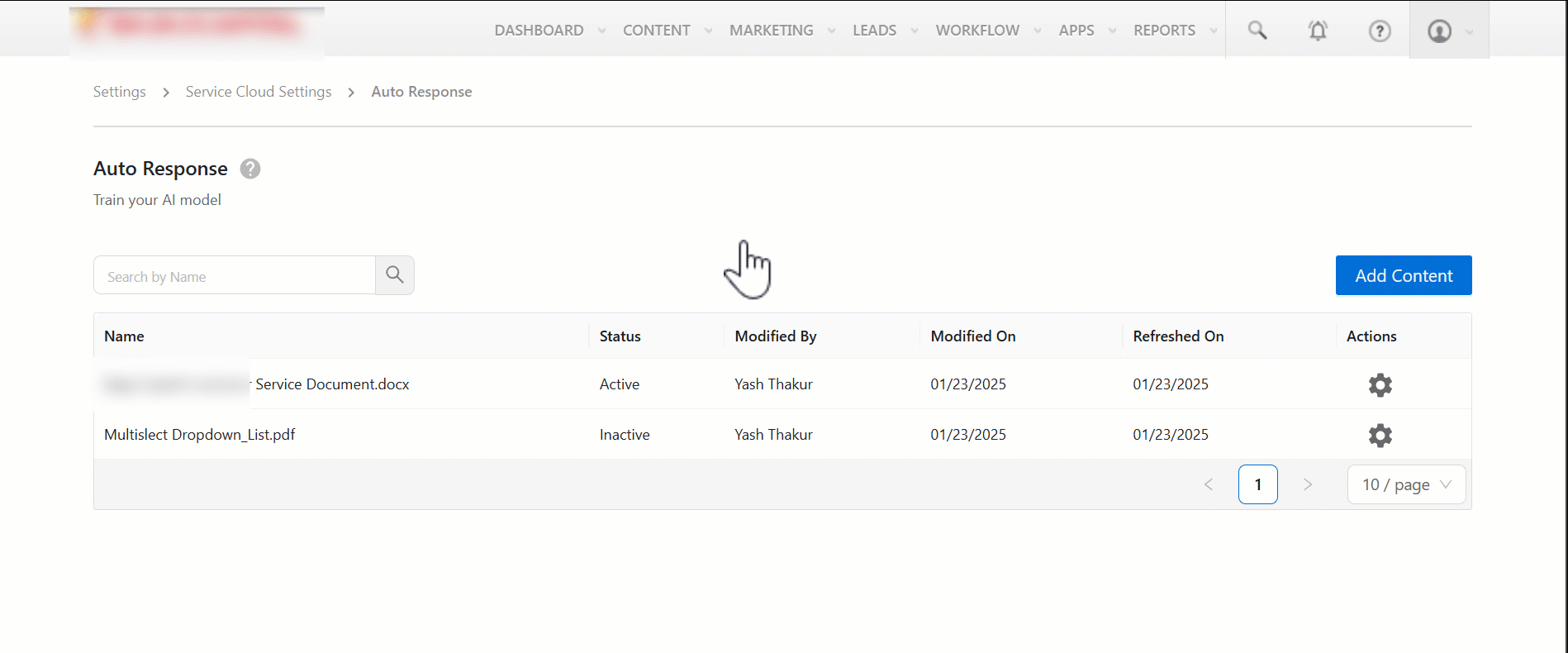Select page 1 in pagination
This screenshot has height=653, width=1568.
coord(1257,484)
